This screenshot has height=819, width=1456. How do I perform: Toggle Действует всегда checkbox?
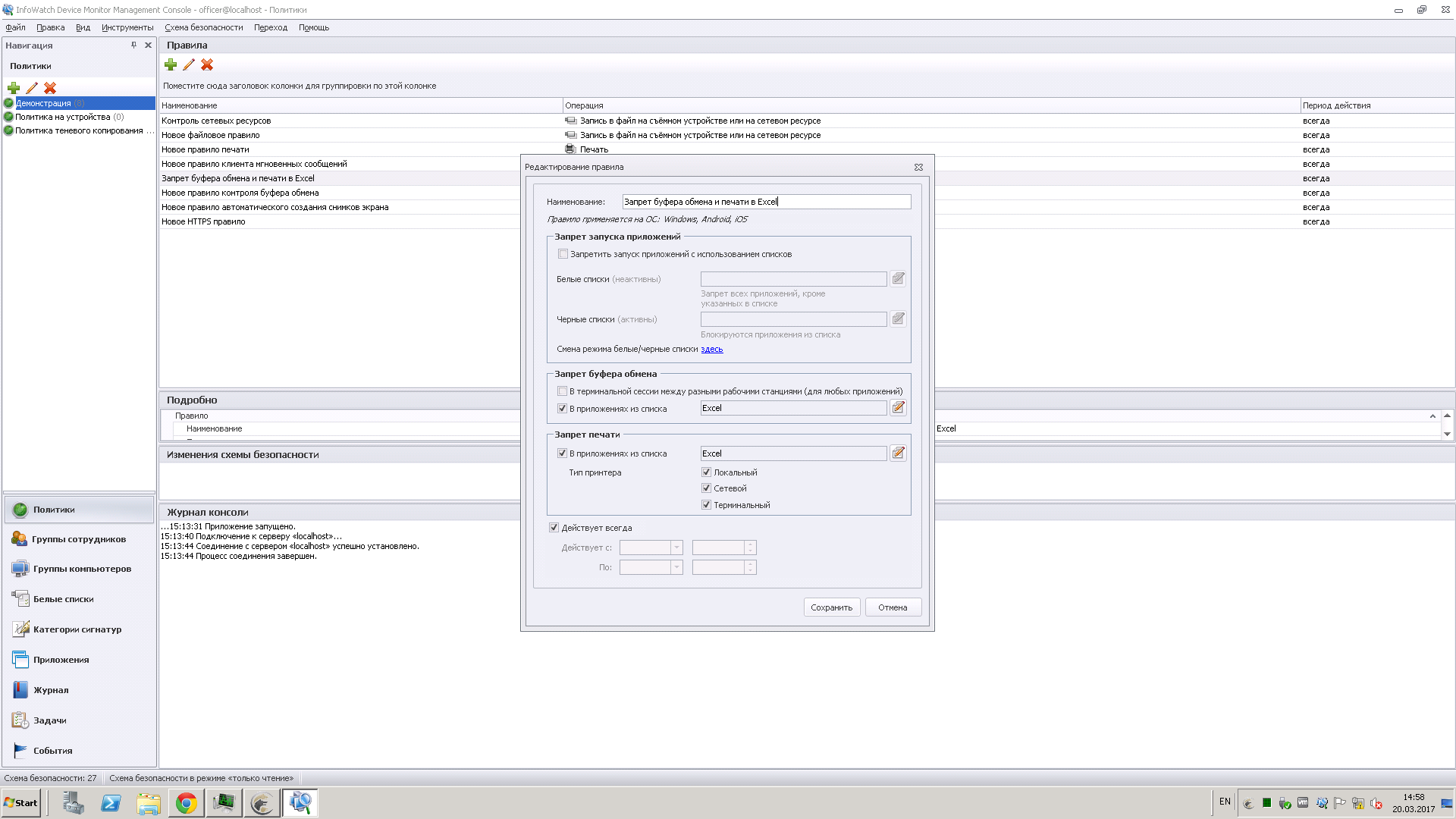click(x=554, y=528)
